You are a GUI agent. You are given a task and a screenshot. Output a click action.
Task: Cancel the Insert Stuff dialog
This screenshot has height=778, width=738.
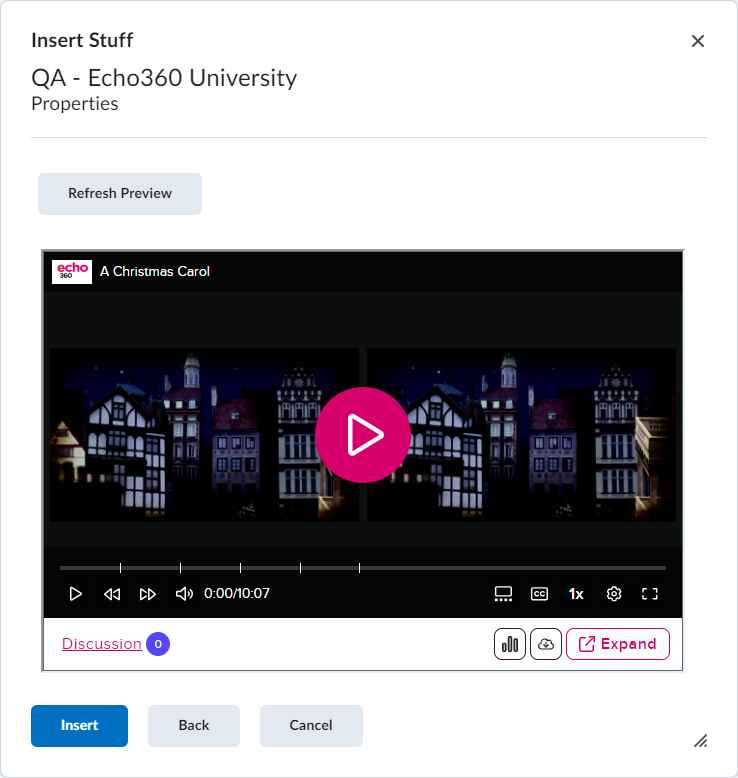(x=311, y=726)
